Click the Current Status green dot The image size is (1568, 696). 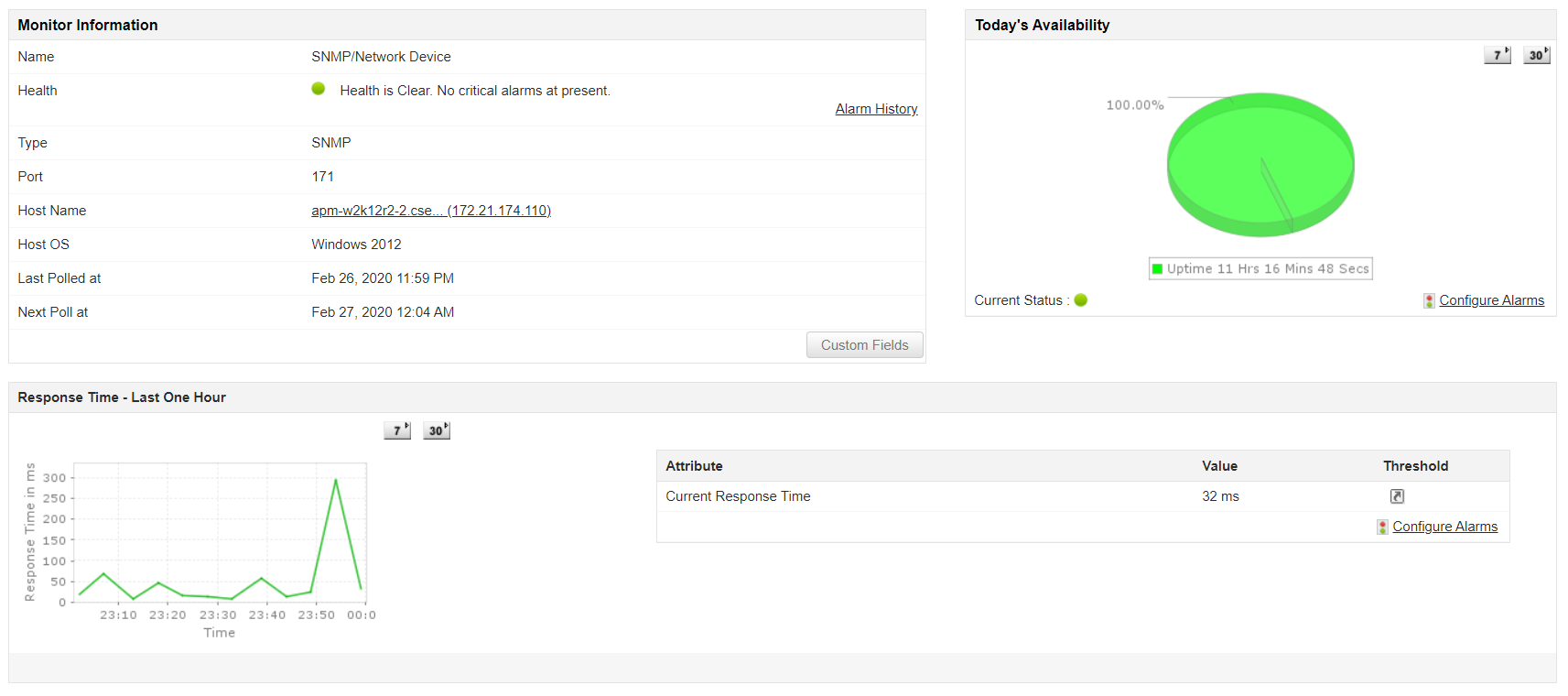(1081, 300)
